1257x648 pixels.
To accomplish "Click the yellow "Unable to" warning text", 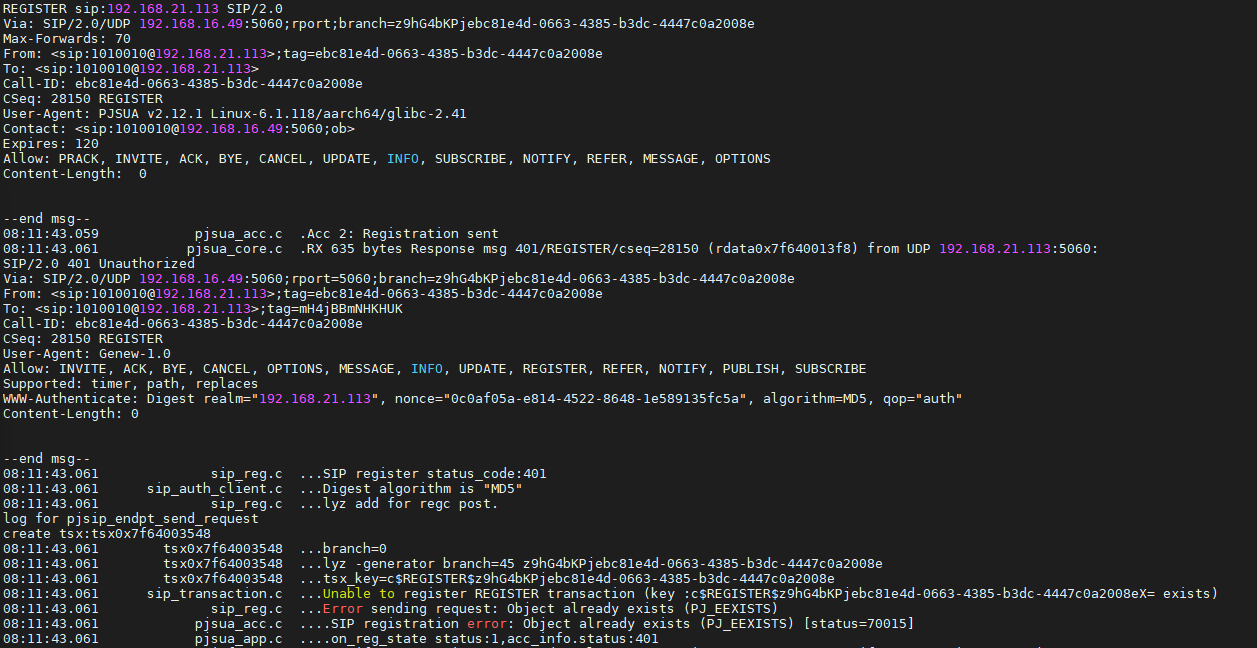I will tap(358, 594).
